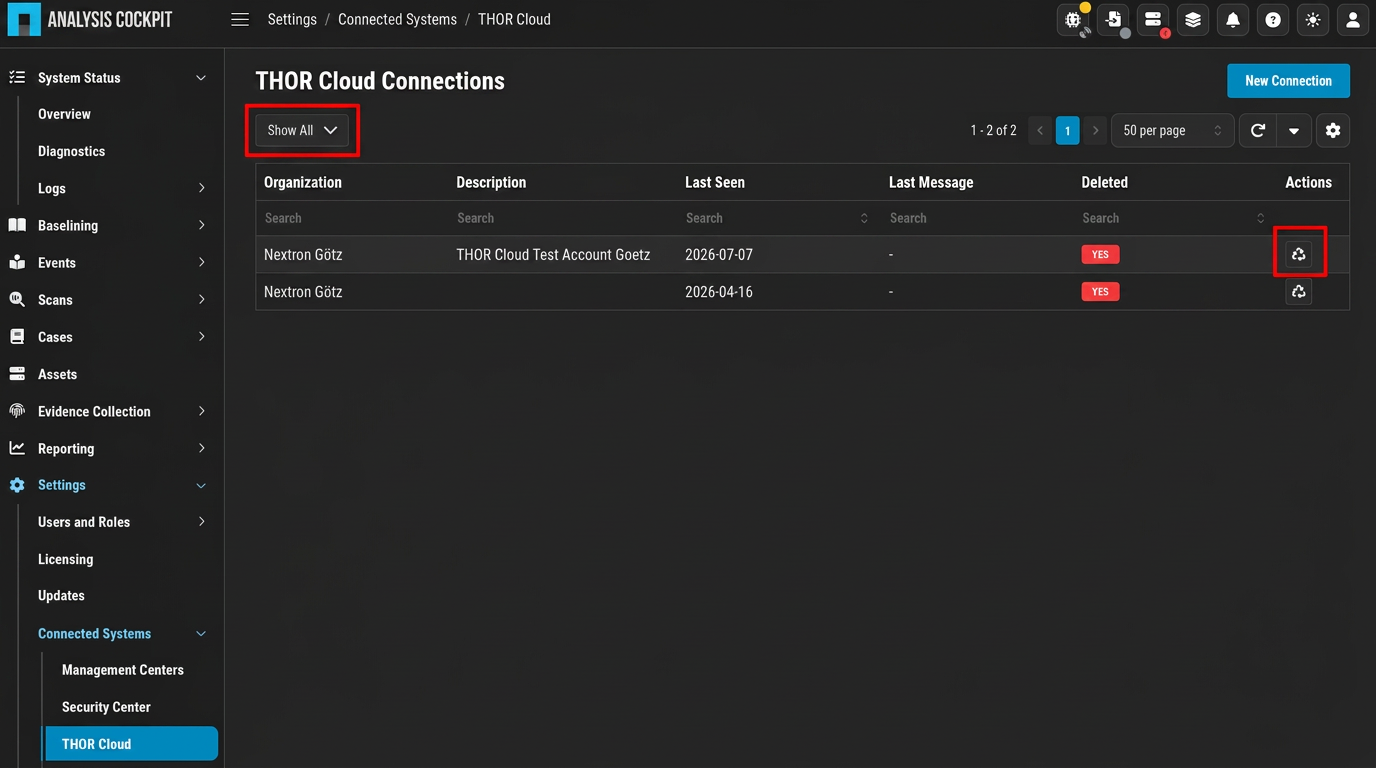Expand the Evidence Collection chevron
Image resolution: width=1376 pixels, height=768 pixels.
201,411
